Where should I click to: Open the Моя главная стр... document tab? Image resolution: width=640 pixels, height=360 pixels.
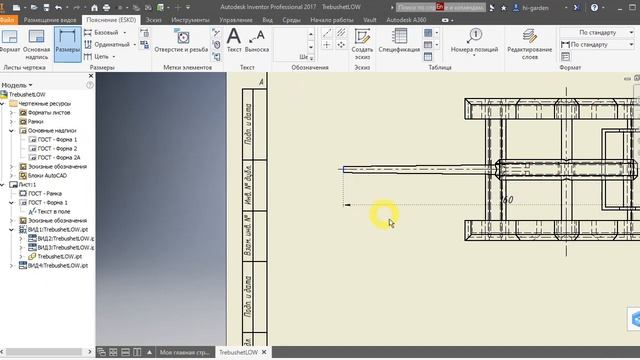coord(184,352)
